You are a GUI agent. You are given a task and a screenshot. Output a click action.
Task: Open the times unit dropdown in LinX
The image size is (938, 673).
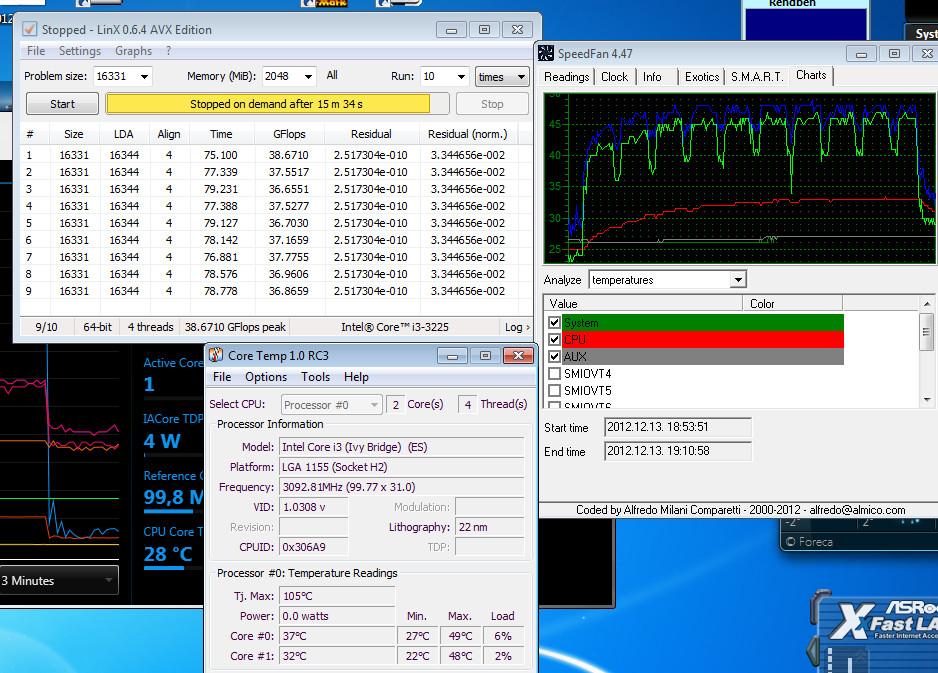point(502,77)
